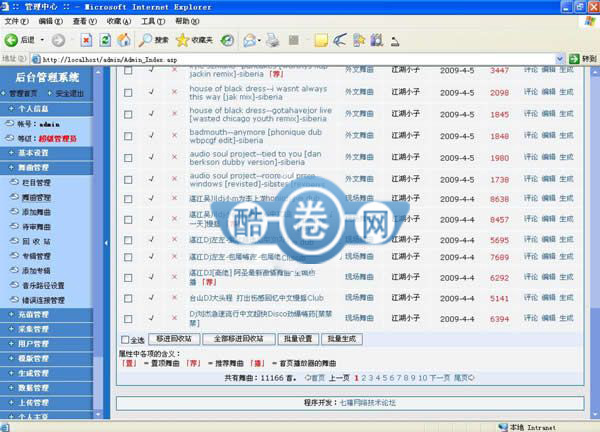The image size is (600, 432).
Task: Click the History/media round icon
Action: click(x=227, y=40)
